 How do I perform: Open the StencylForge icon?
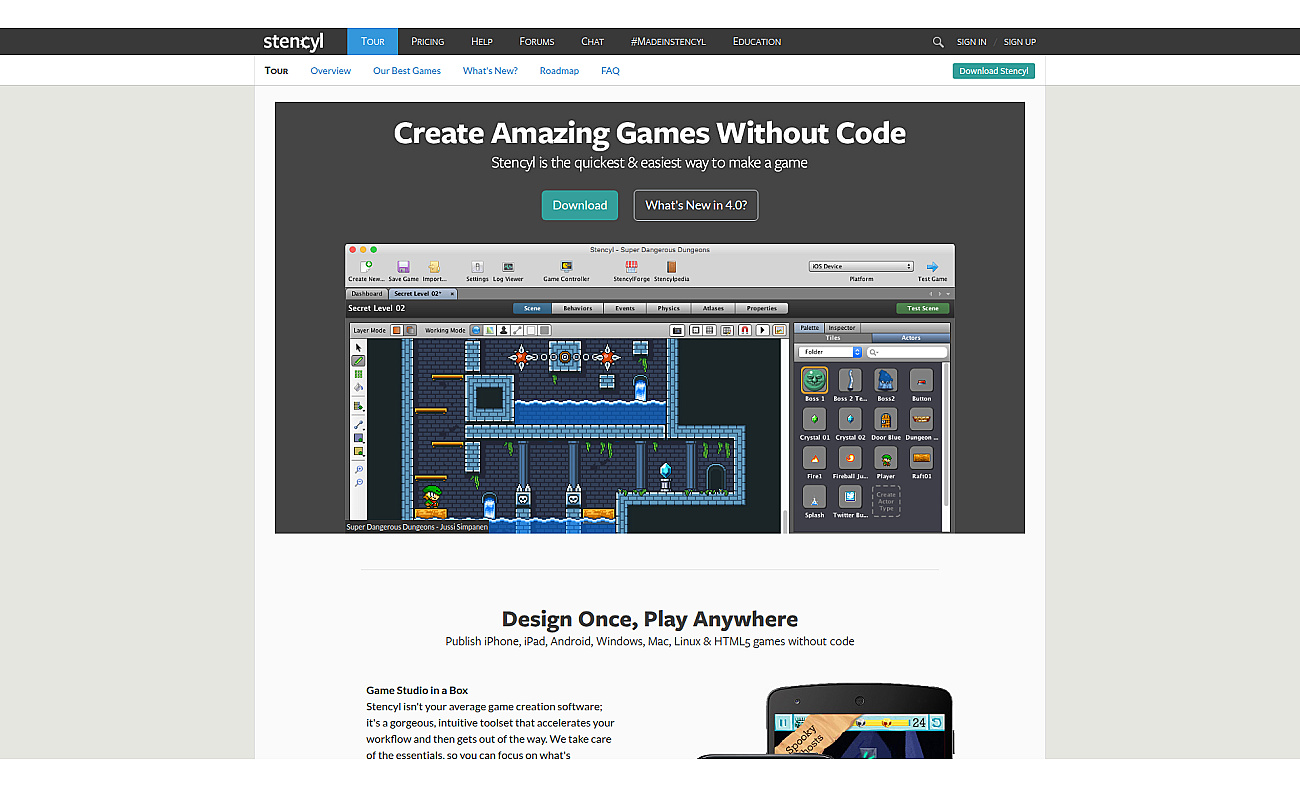point(631,267)
